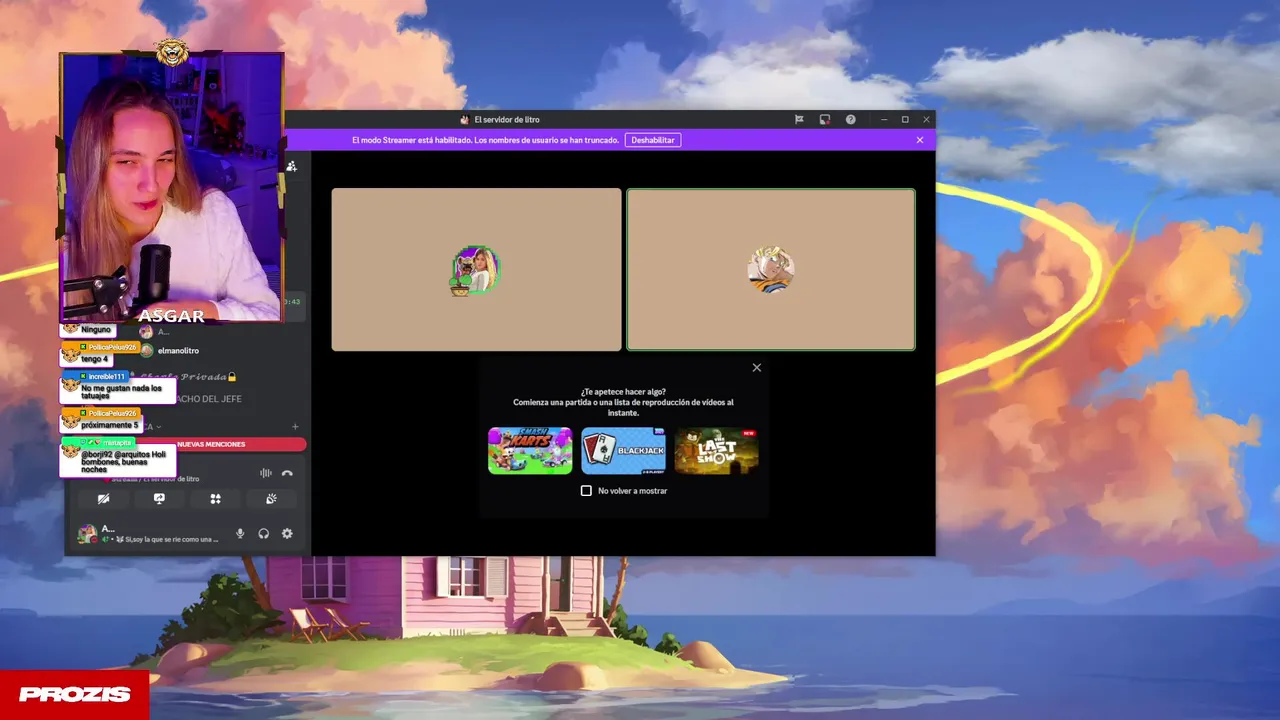Open the soundboard button
1280x720 pixels.
click(271, 499)
